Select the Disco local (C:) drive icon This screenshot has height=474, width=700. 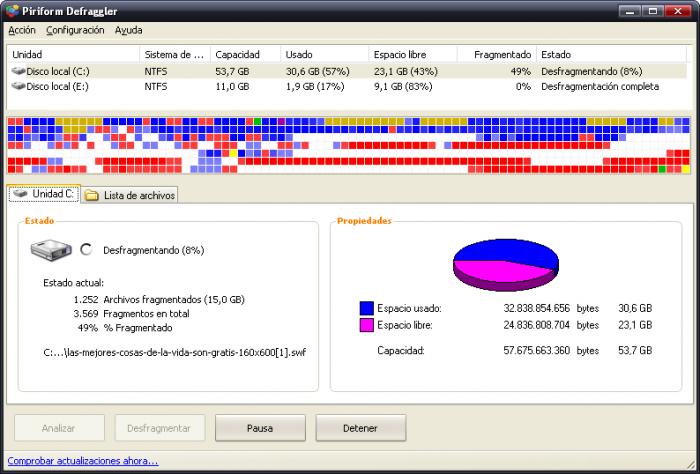[x=18, y=71]
